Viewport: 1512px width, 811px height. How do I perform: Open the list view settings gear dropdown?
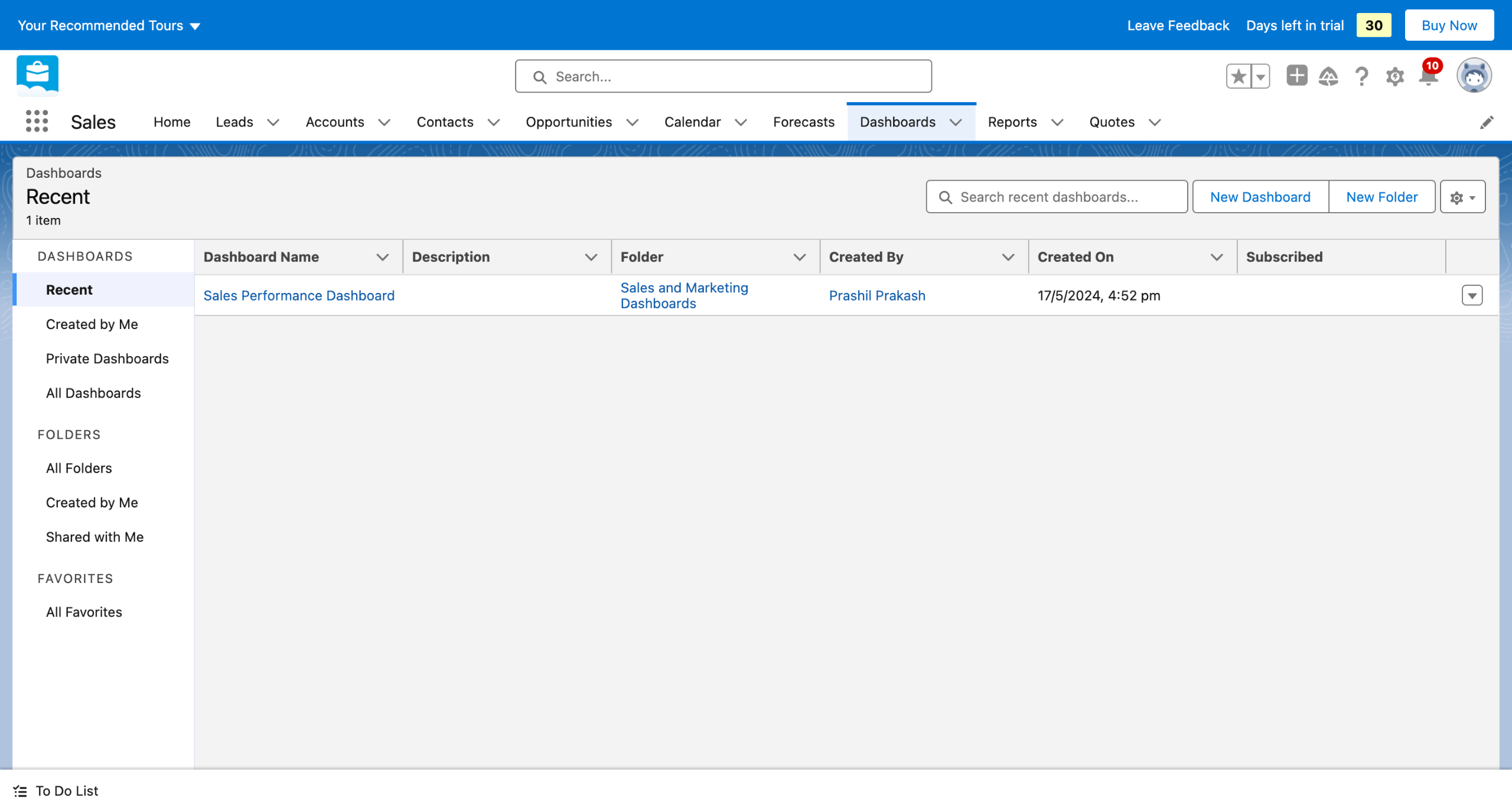[x=1462, y=197]
